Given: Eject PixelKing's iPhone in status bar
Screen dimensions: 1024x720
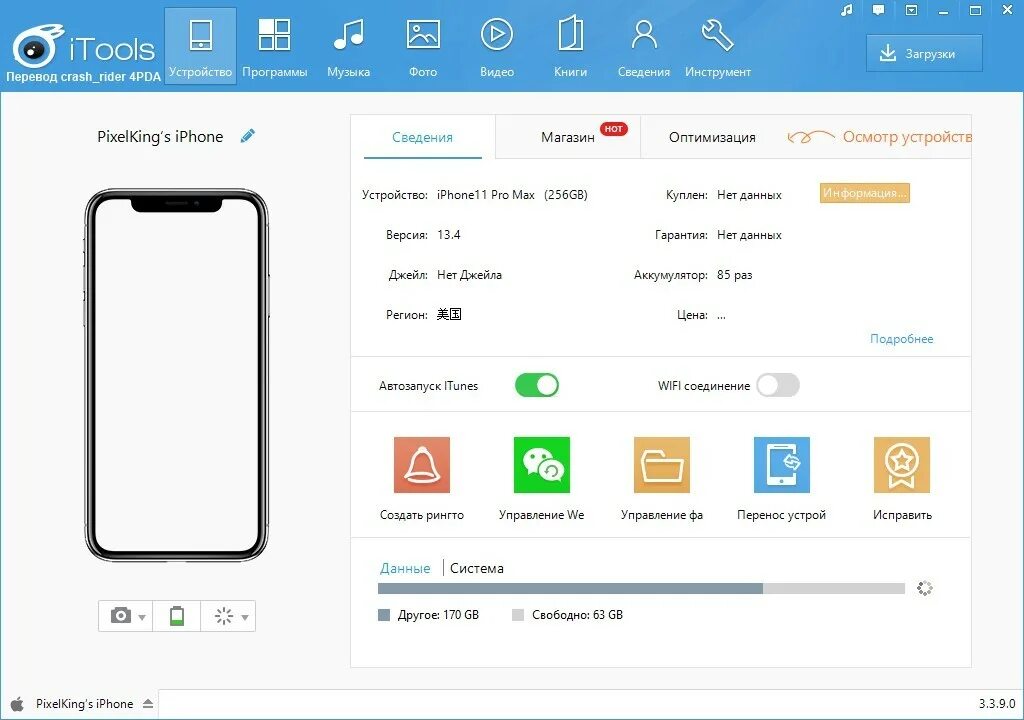Looking at the screenshot, I should pos(148,704).
